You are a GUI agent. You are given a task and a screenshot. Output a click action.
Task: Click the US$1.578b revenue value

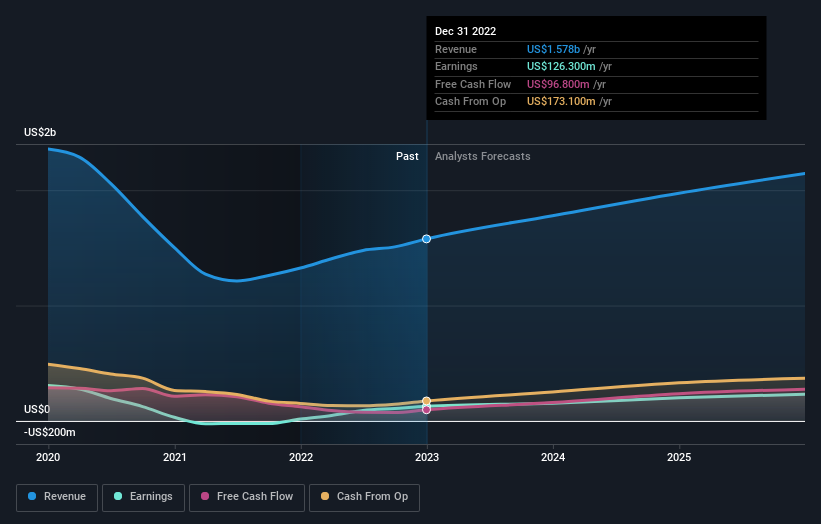pyautogui.click(x=553, y=49)
